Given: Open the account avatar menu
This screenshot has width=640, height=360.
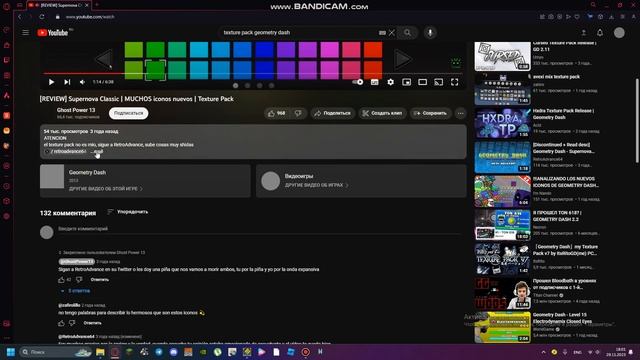Looking at the screenshot, I should pos(619,33).
